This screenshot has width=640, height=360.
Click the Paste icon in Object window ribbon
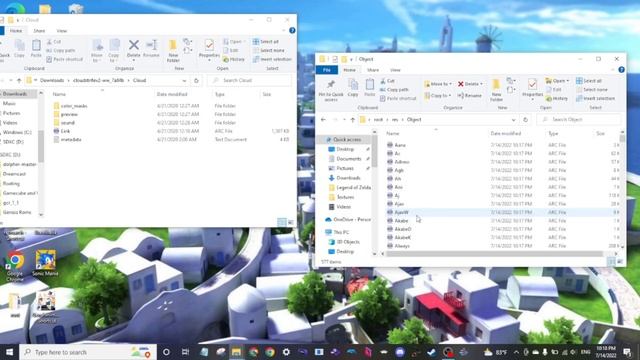tap(370, 88)
